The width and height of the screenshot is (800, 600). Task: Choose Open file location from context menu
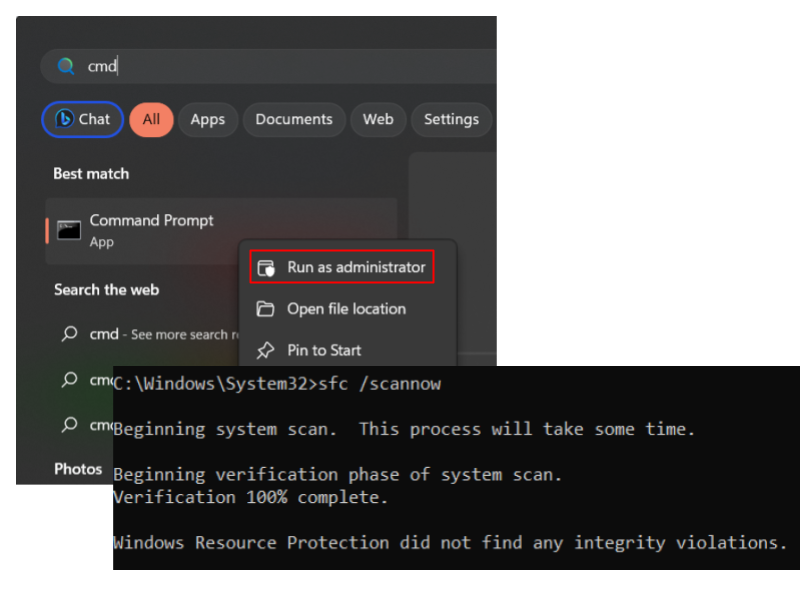tap(347, 309)
